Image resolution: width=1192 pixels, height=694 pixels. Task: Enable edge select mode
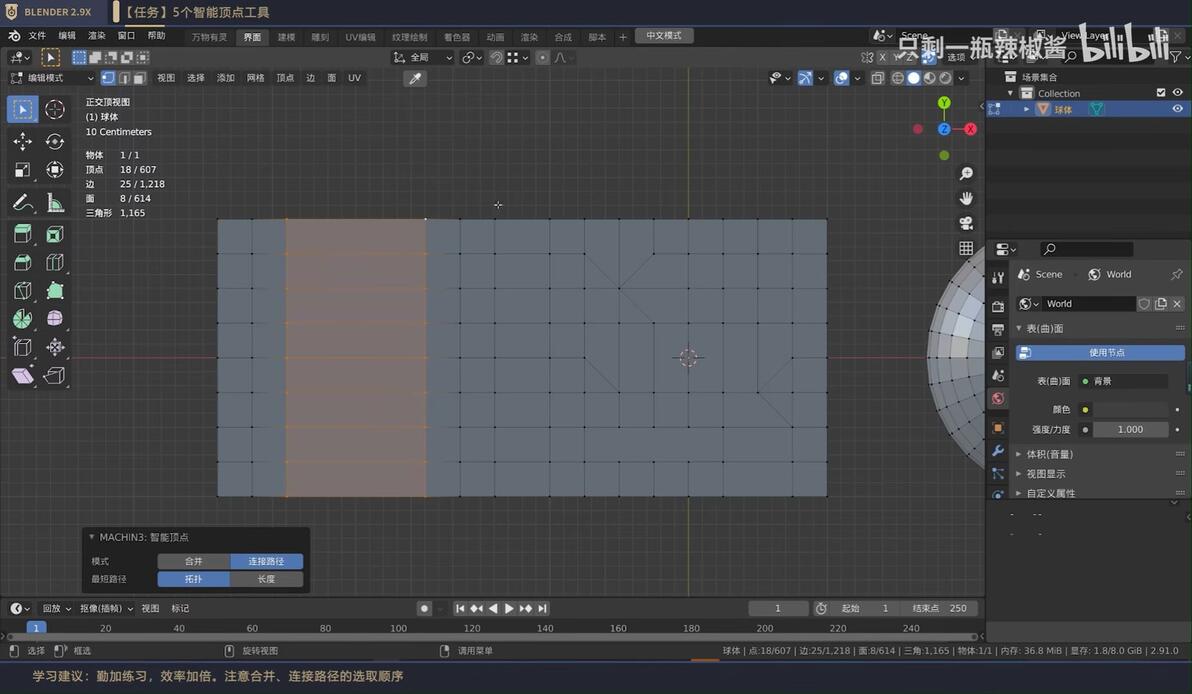[x=124, y=78]
